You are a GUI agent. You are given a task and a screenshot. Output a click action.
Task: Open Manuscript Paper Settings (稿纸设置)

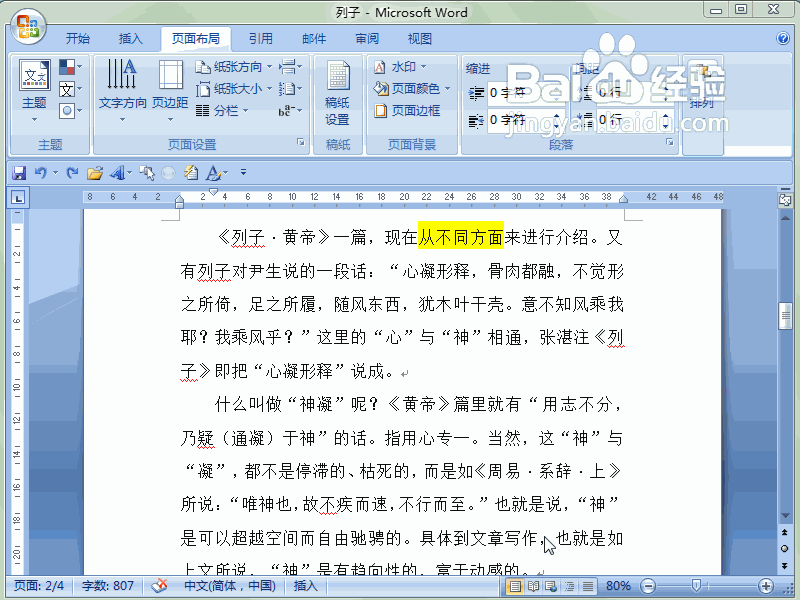pos(337,93)
